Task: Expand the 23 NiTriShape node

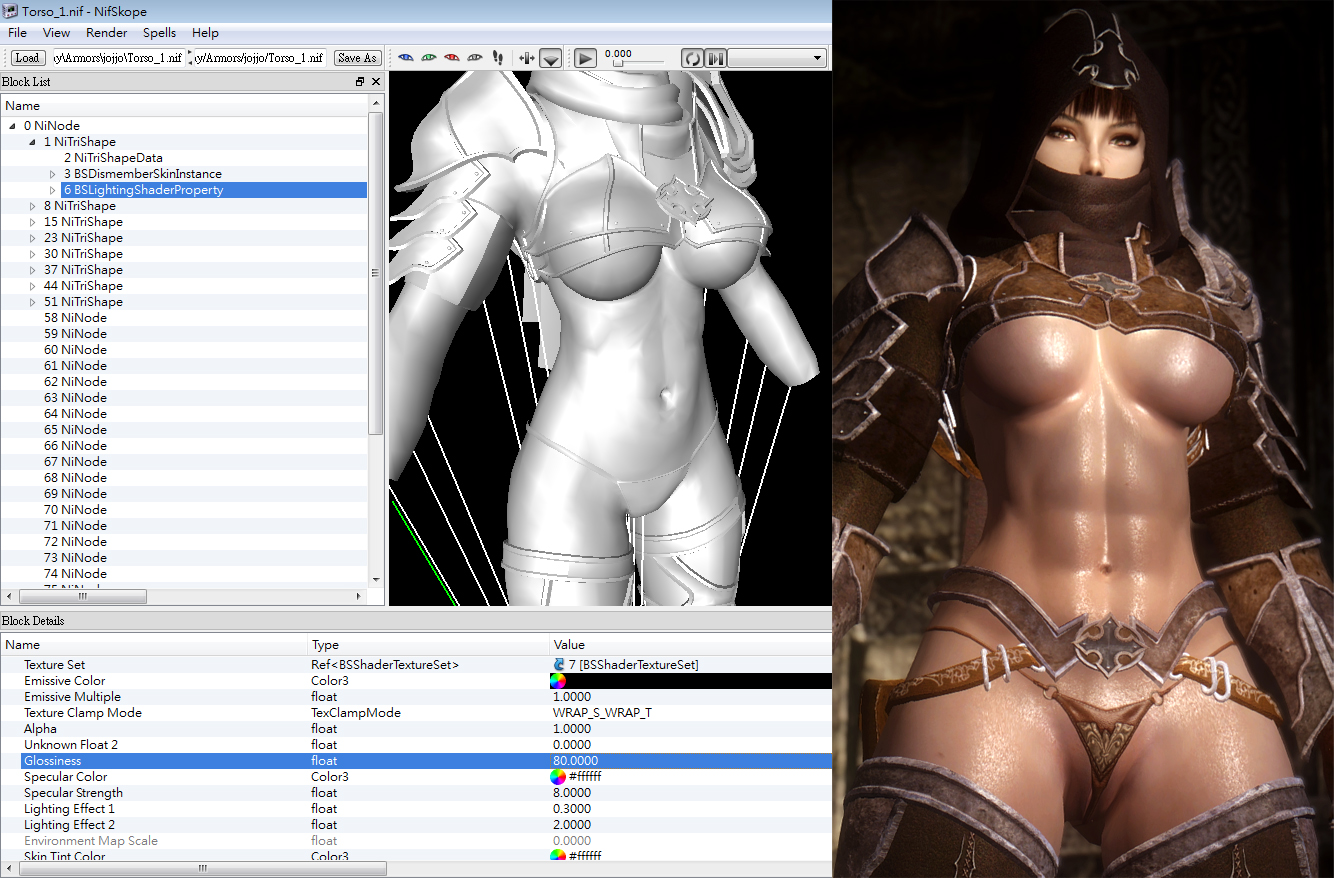Action: tap(33, 238)
